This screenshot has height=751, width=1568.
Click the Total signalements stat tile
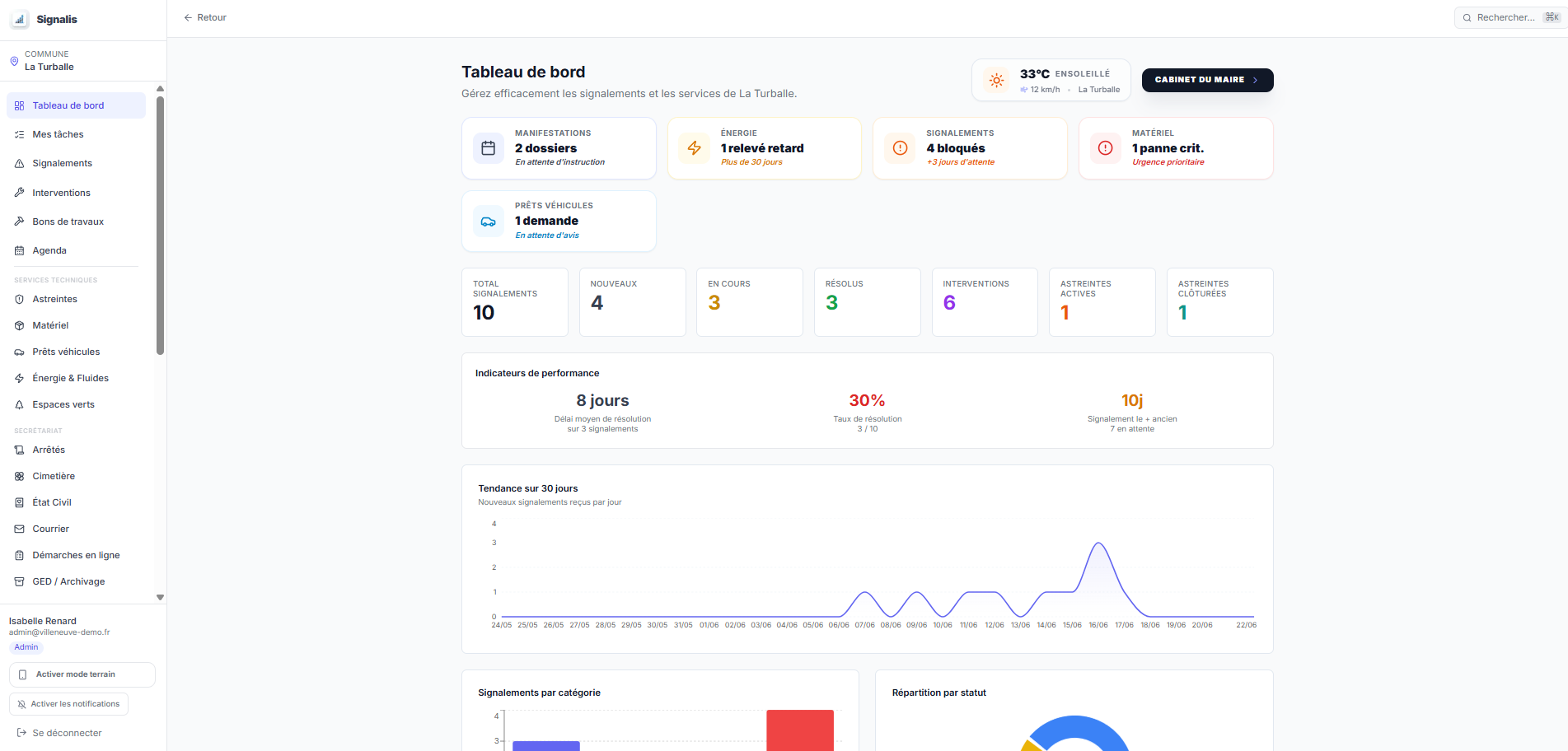(515, 302)
